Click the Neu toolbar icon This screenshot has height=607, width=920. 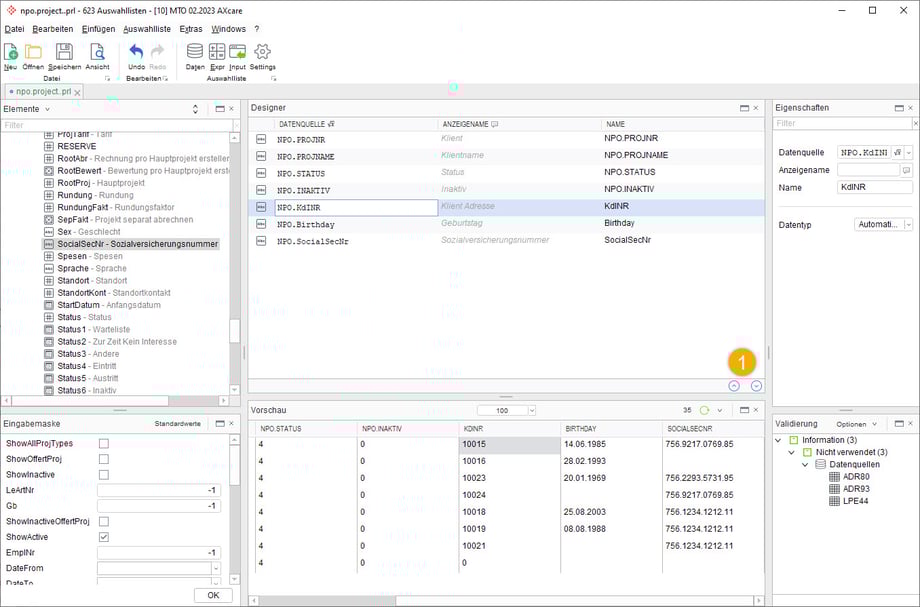(11, 52)
